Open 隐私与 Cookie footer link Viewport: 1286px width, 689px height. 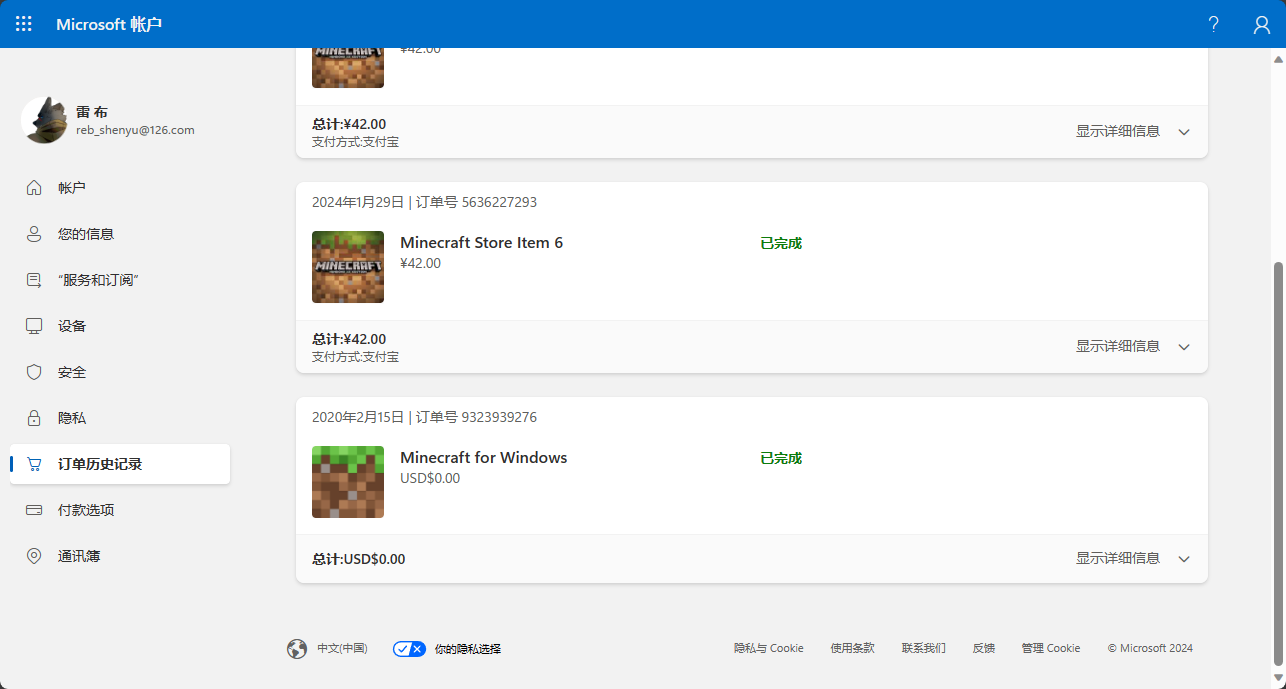click(769, 648)
